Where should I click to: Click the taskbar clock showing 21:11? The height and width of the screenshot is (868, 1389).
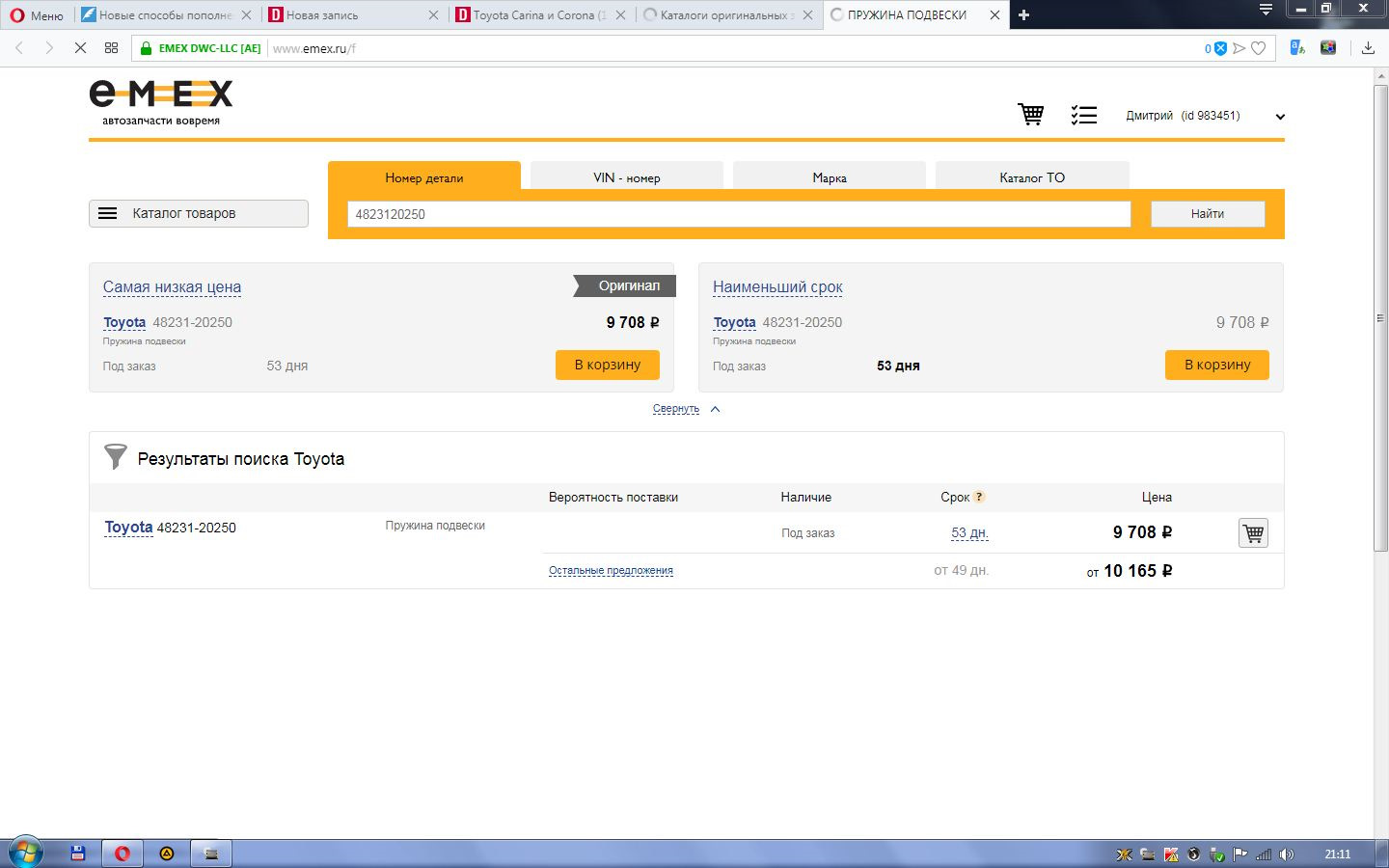[x=1337, y=854]
